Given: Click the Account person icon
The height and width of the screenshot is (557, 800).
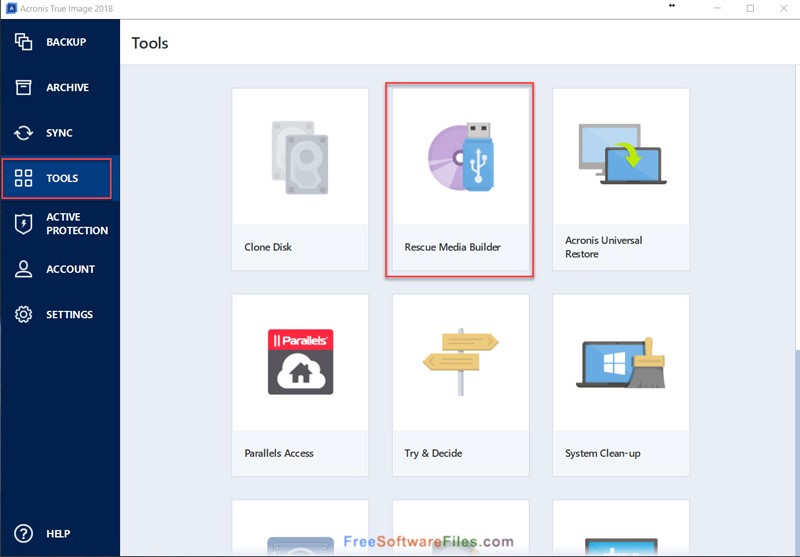Looking at the screenshot, I should pyautogui.click(x=23, y=269).
